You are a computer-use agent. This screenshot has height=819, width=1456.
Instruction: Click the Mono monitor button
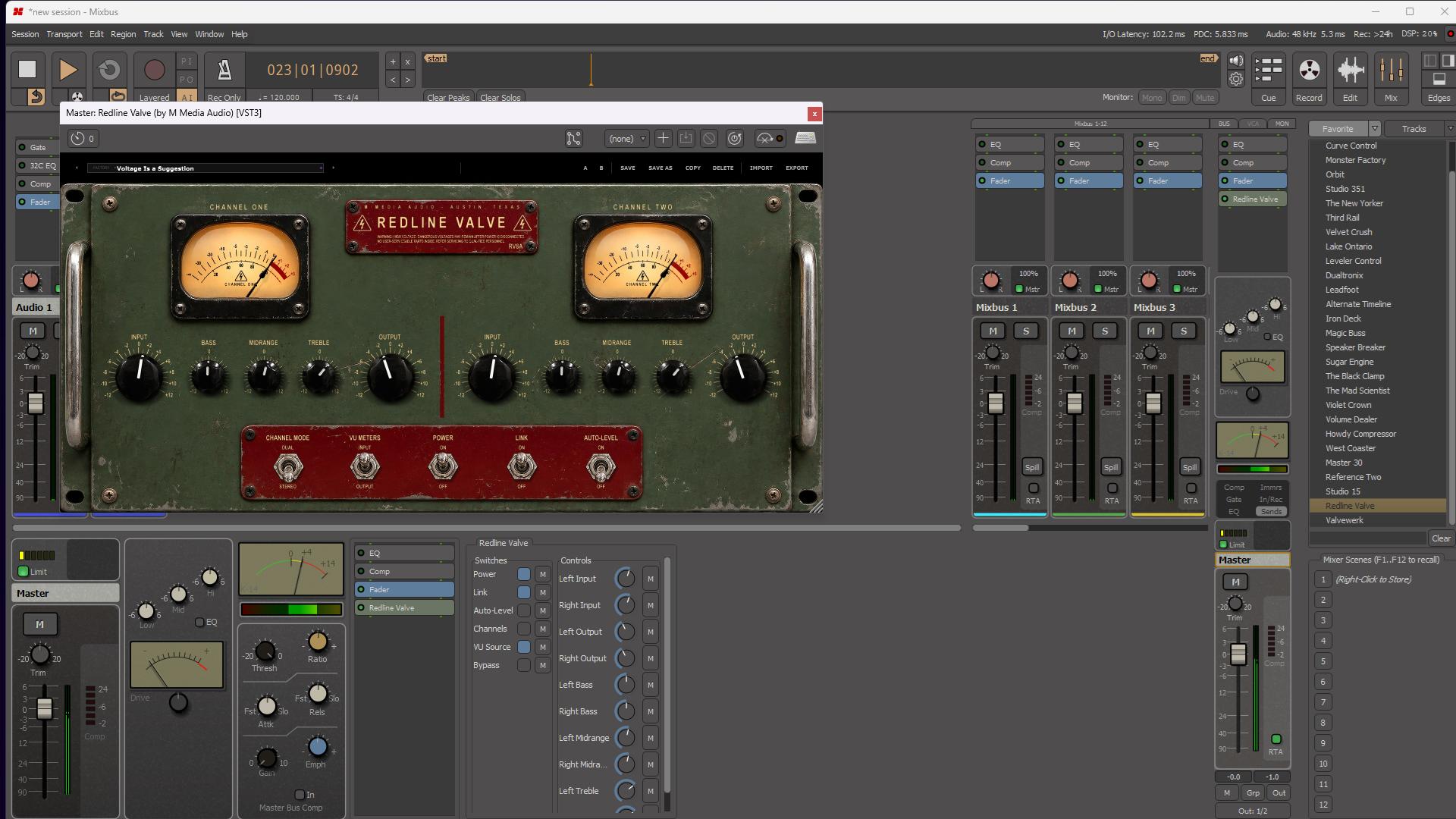(1151, 98)
